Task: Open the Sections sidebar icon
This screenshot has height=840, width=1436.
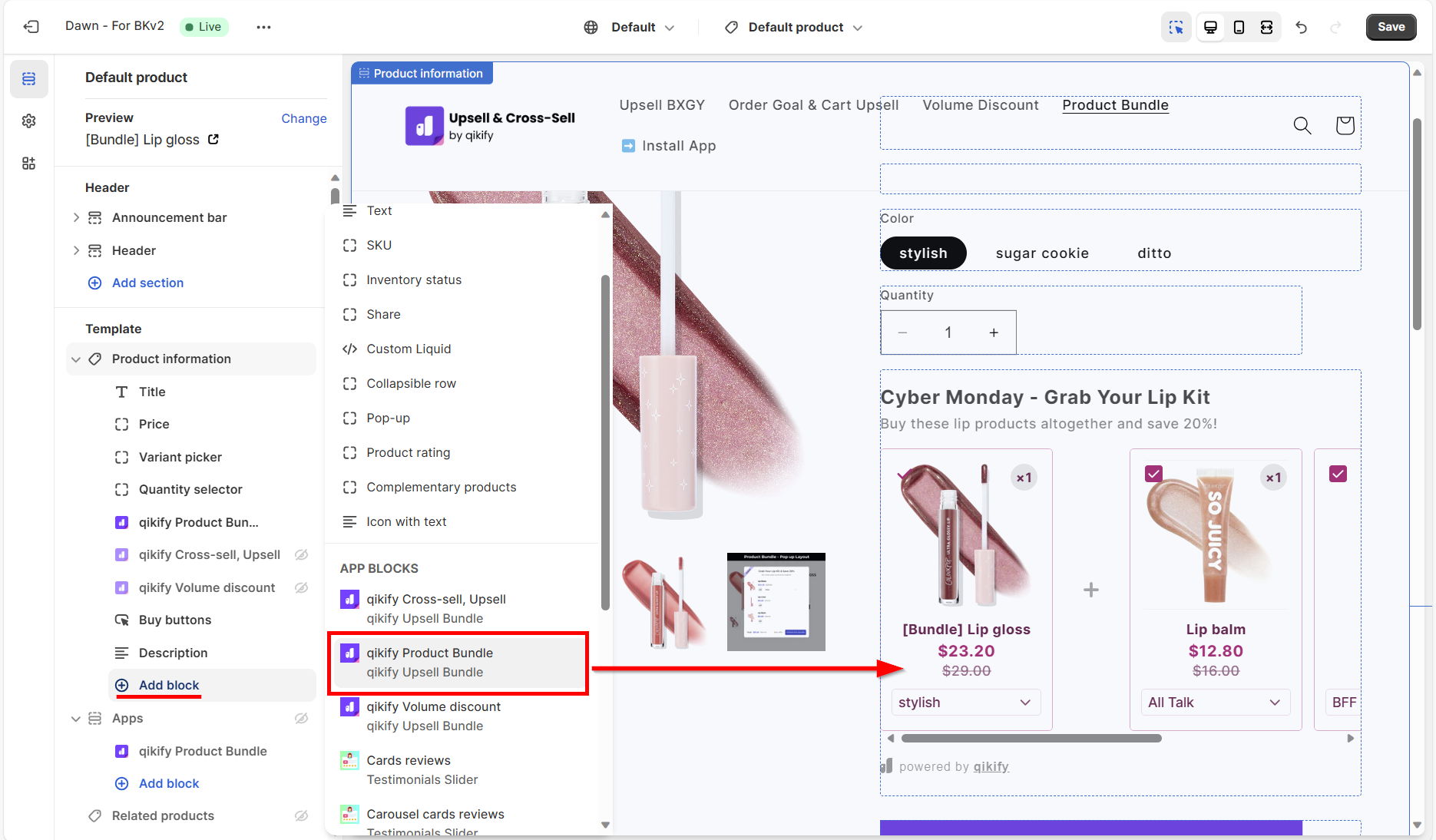Action: coord(29,79)
